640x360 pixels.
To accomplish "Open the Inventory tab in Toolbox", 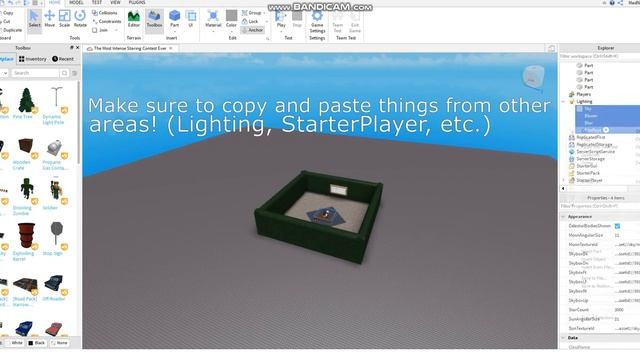I will (x=33, y=59).
